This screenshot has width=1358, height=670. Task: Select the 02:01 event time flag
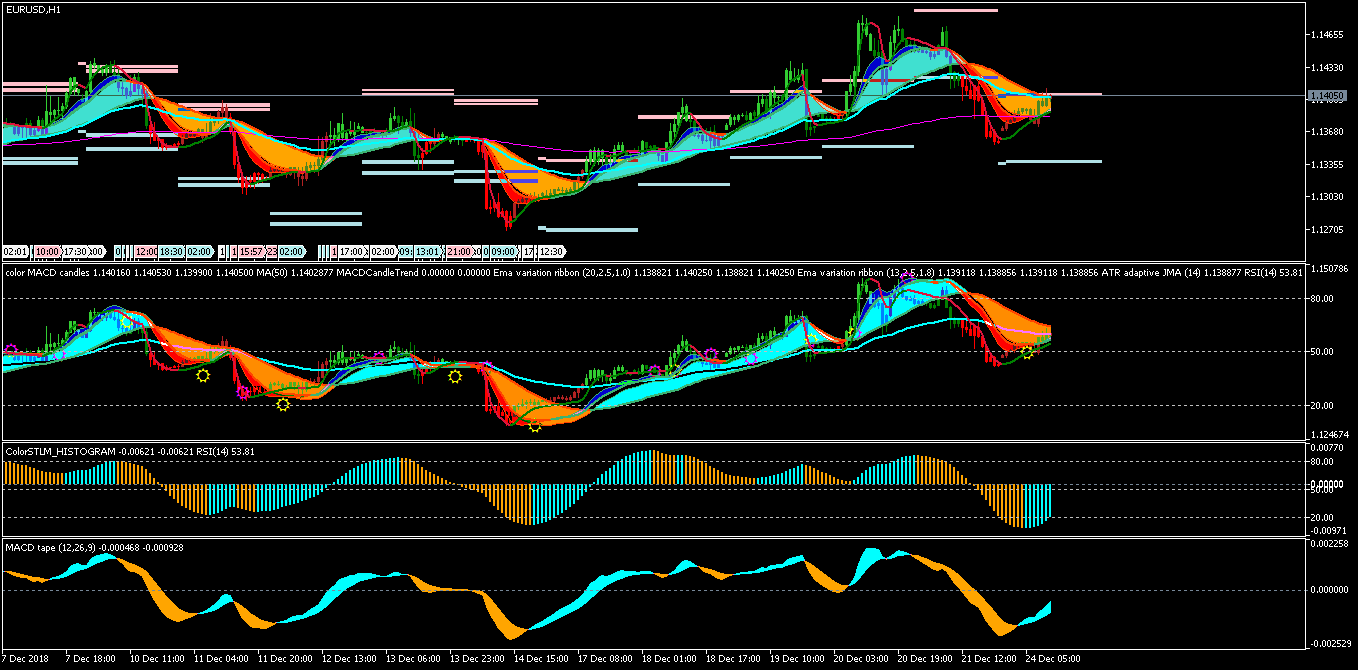pos(16,251)
